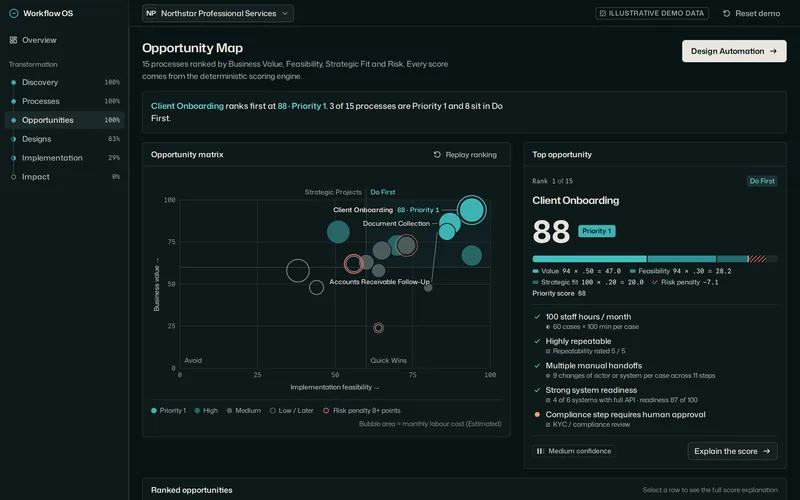
Task: Click the Reset demo circular arrow icon
Action: pyautogui.click(x=727, y=14)
